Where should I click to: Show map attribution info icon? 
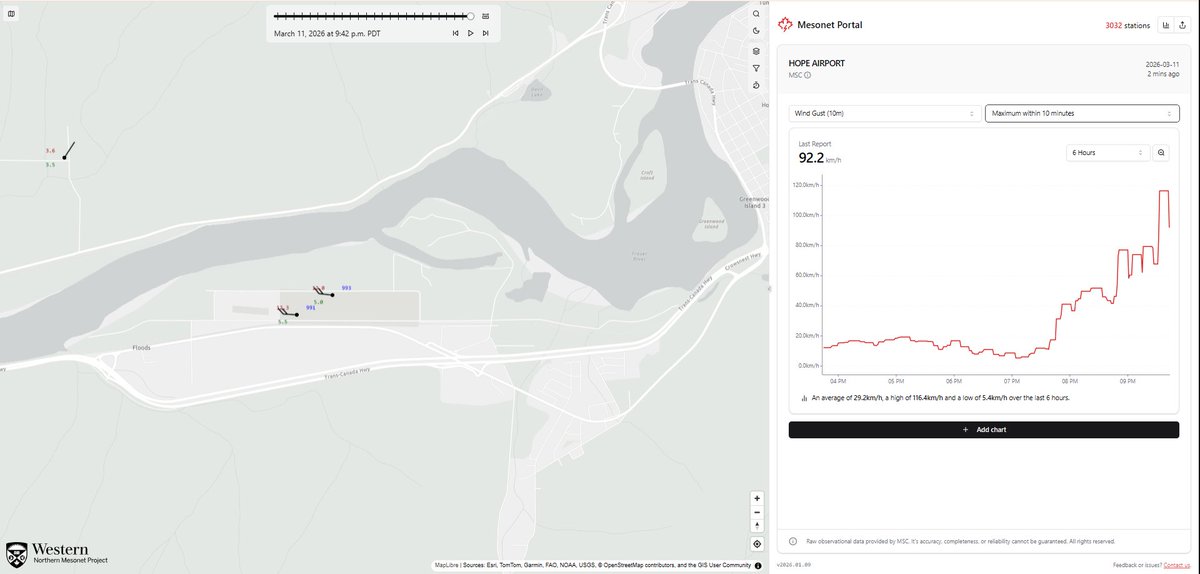pos(758,565)
